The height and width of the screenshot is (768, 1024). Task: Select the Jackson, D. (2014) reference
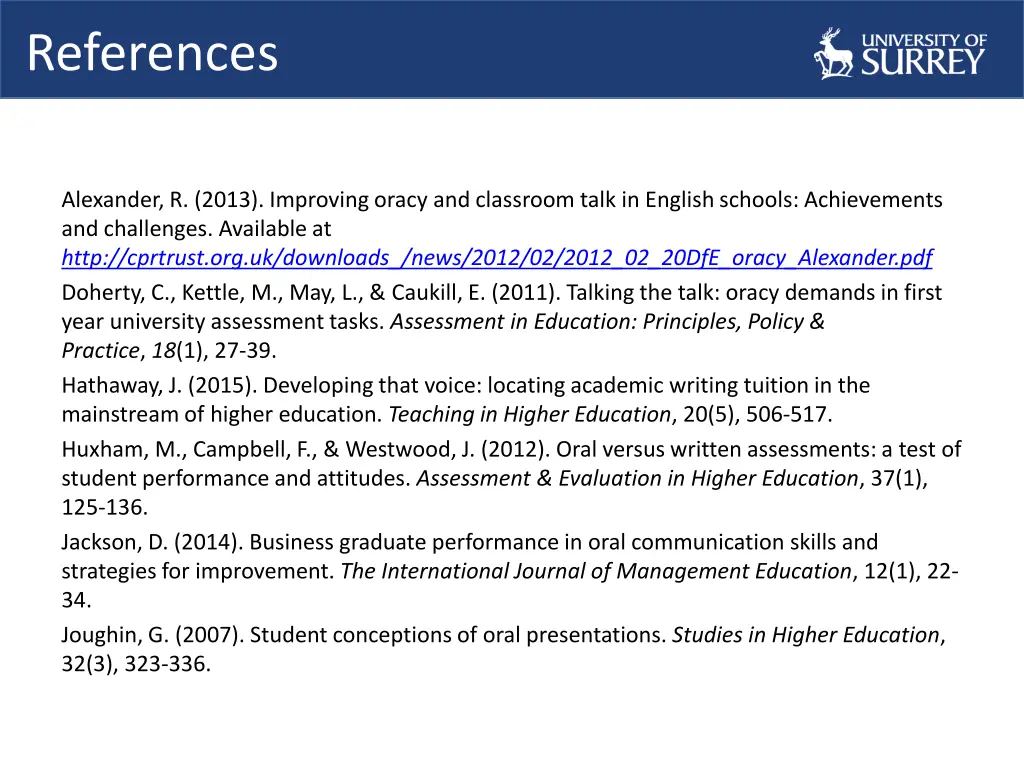(x=510, y=571)
